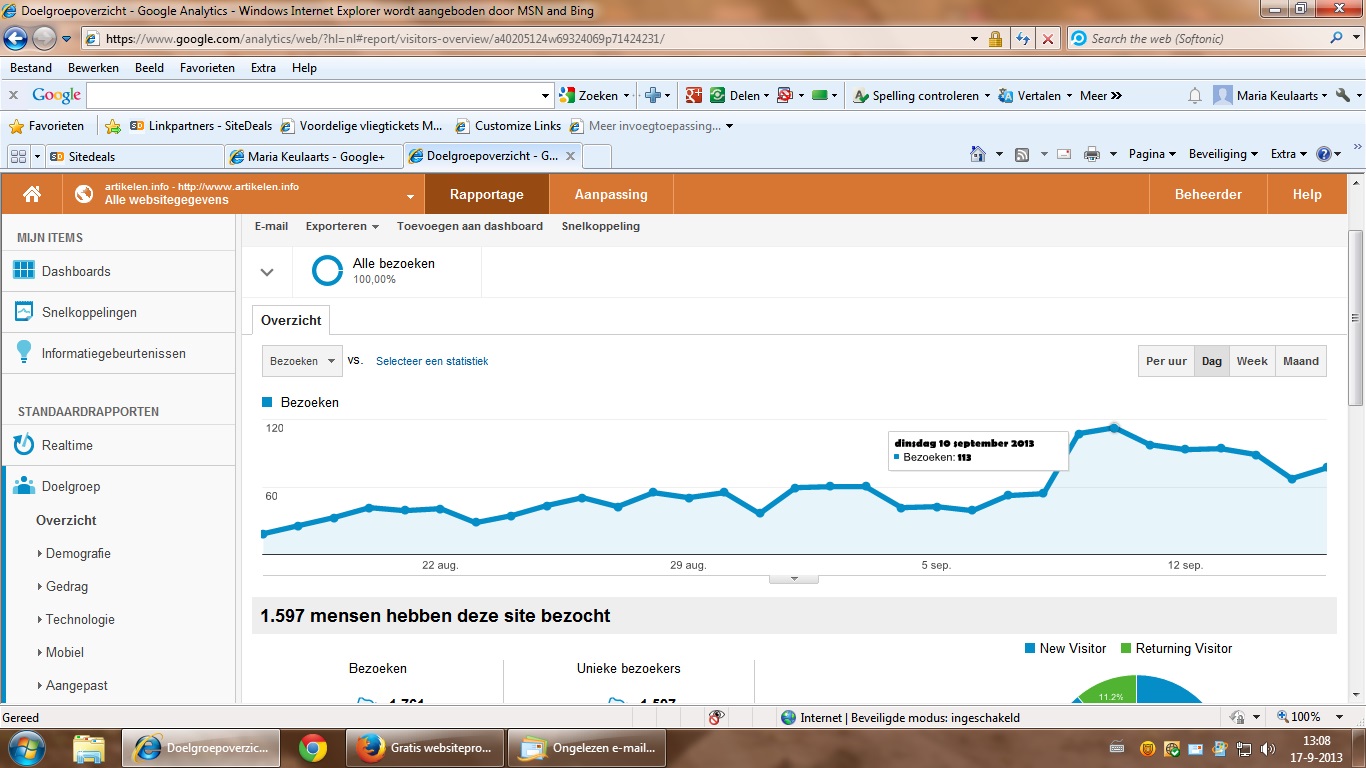Open the IE Help question mark icon

[x=1324, y=154]
